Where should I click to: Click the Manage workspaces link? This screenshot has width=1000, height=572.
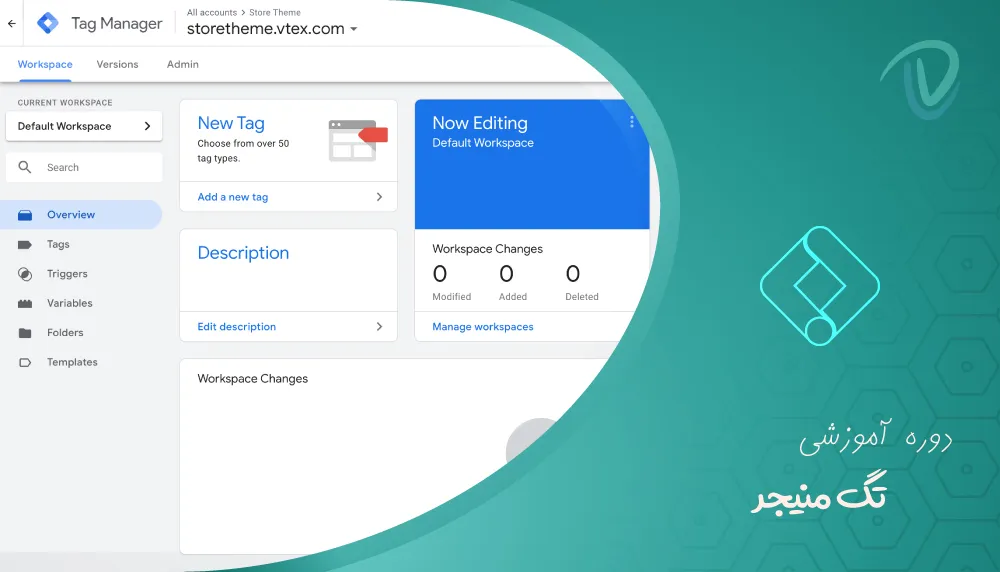click(x=483, y=326)
